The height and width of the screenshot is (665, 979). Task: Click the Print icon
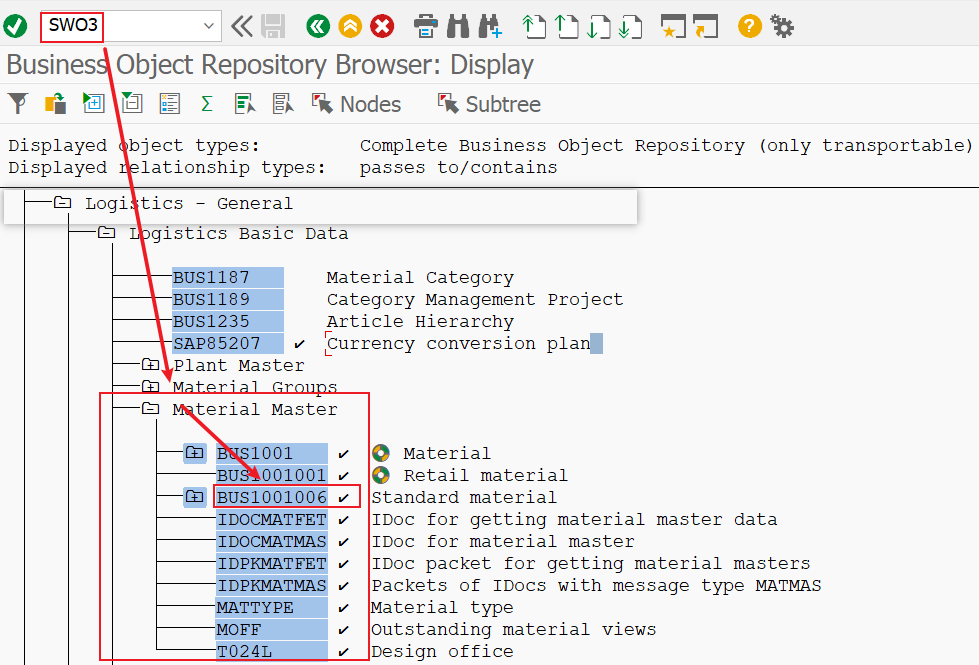(426, 26)
